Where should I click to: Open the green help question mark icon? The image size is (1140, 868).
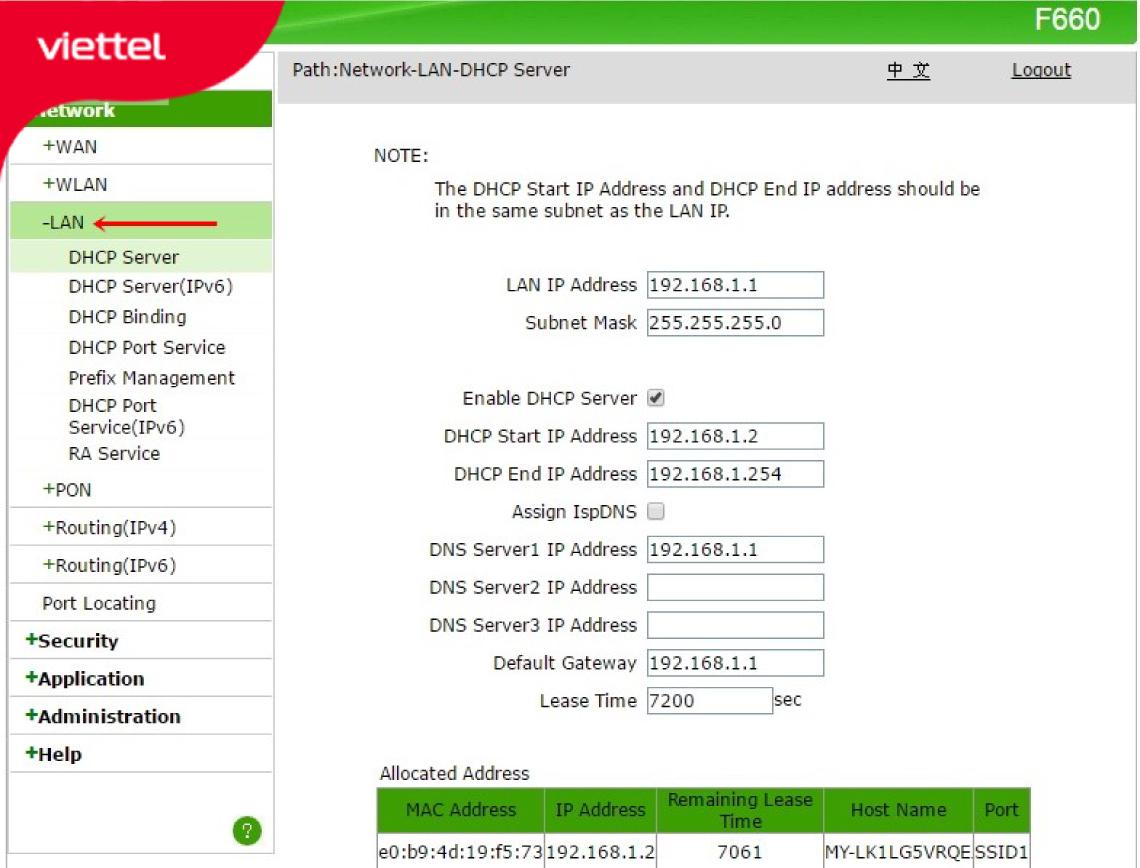tap(246, 830)
